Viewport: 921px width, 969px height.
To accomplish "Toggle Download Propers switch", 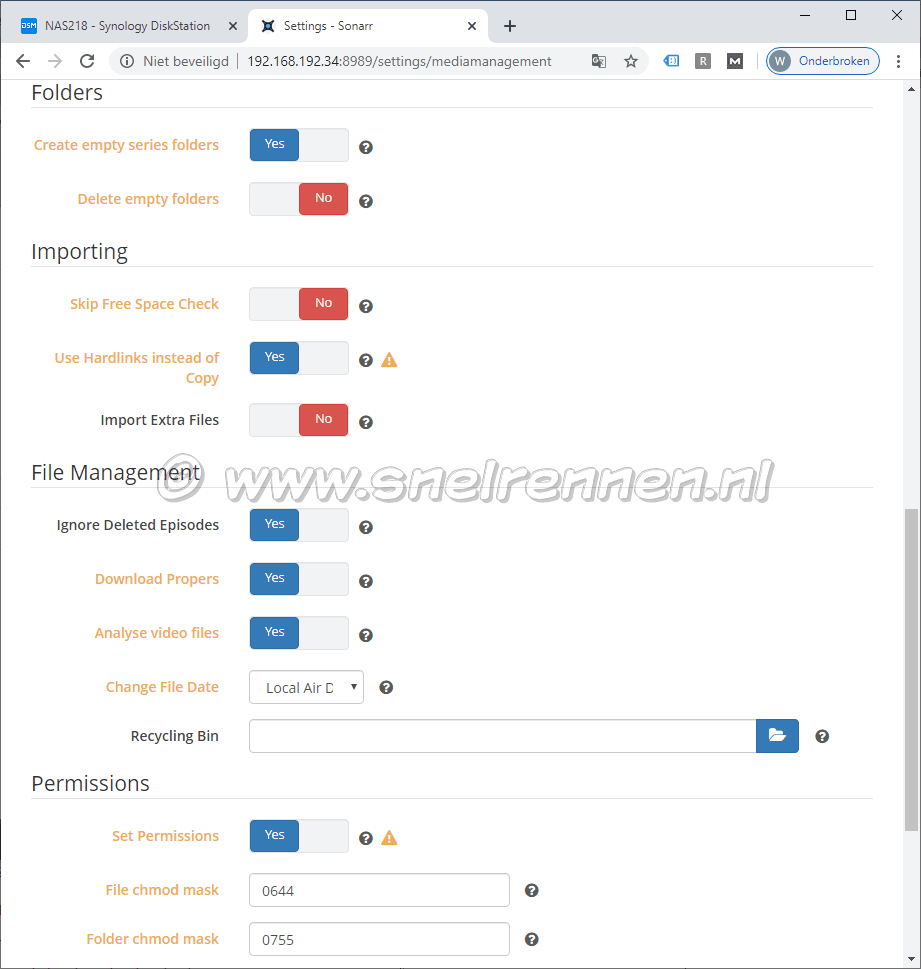I will point(299,579).
